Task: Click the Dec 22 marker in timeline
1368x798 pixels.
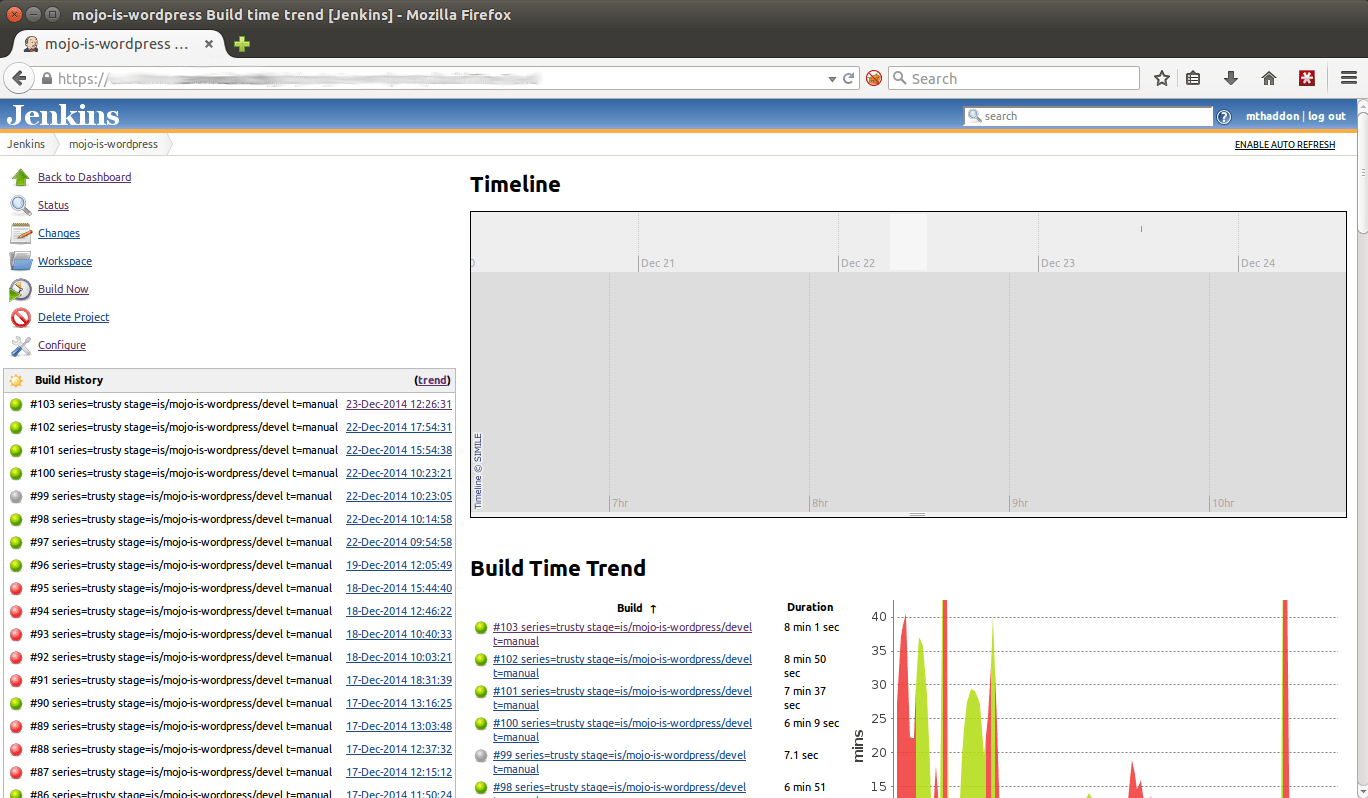Action: pyautogui.click(x=858, y=264)
